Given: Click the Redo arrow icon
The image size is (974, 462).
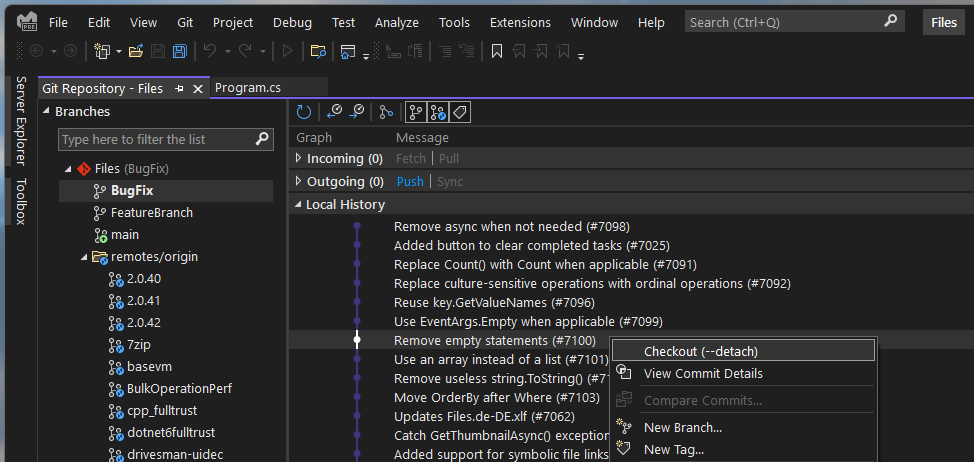Looking at the screenshot, I should (x=246, y=52).
